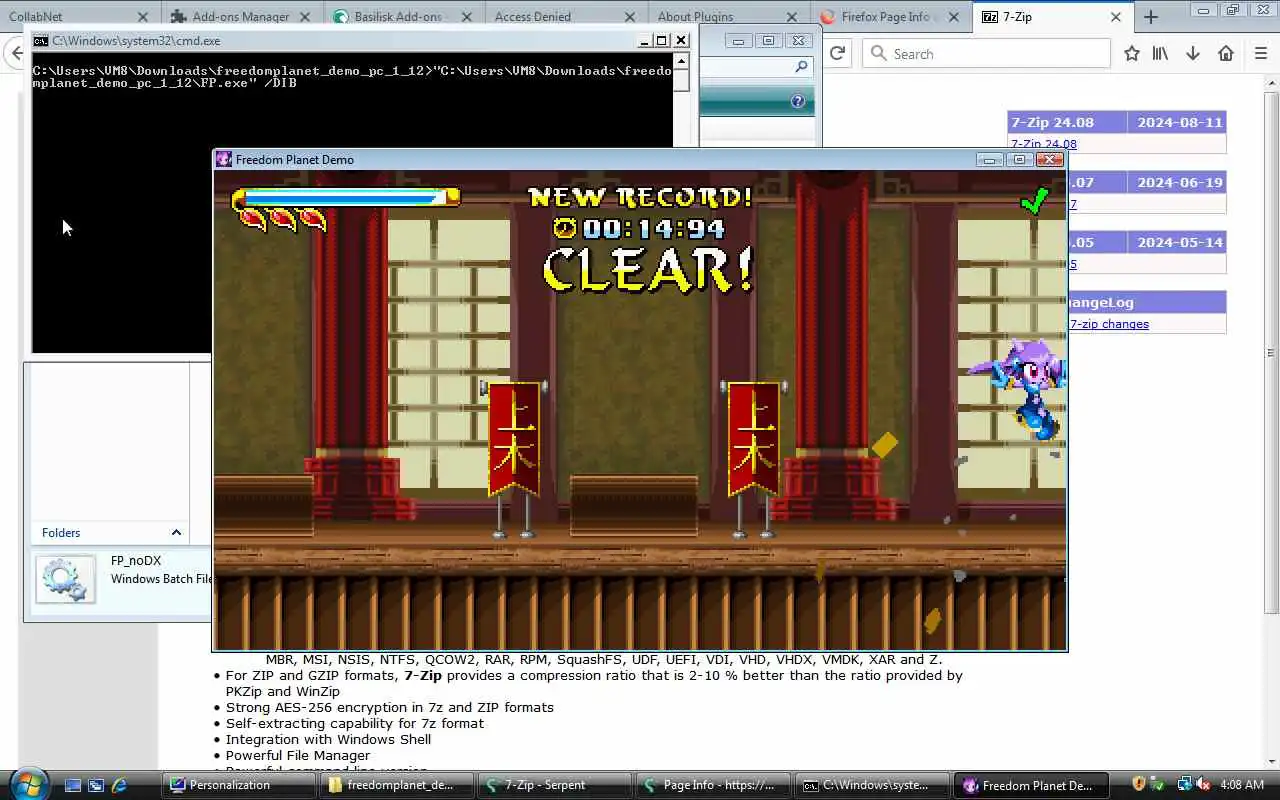The height and width of the screenshot is (800, 1280).
Task: Click the FP_noDX file name
Action: pos(136,561)
